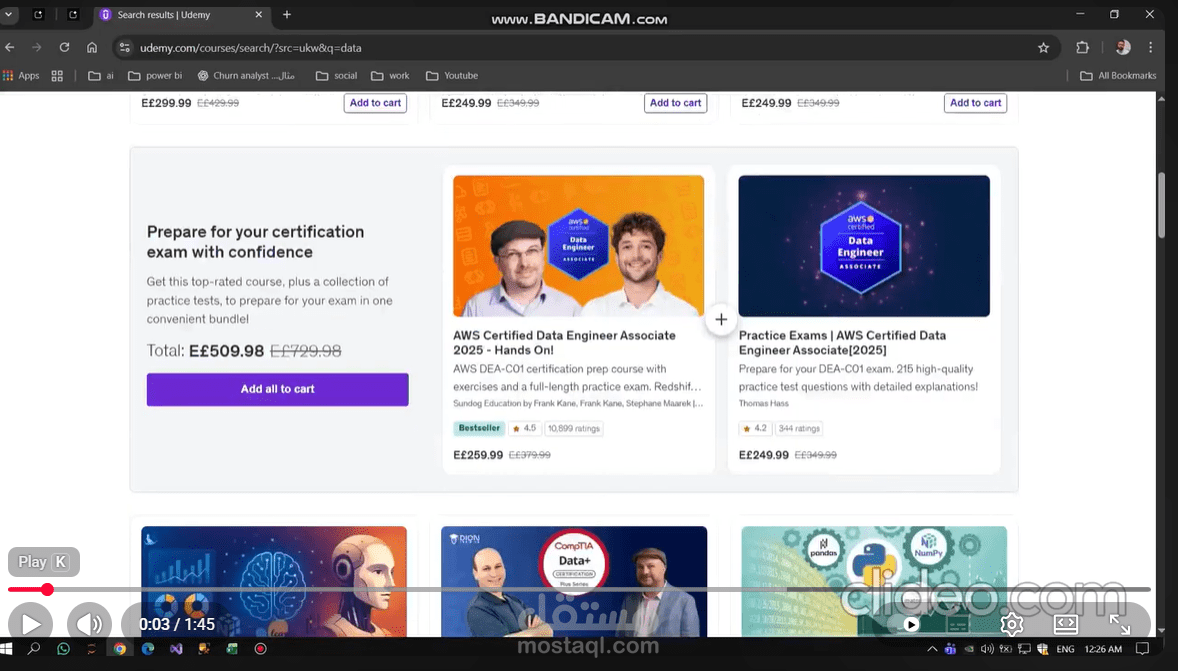The width and height of the screenshot is (1178, 671).
Task: Open the Apps shortcut in bookmarks bar
Action: 21,75
